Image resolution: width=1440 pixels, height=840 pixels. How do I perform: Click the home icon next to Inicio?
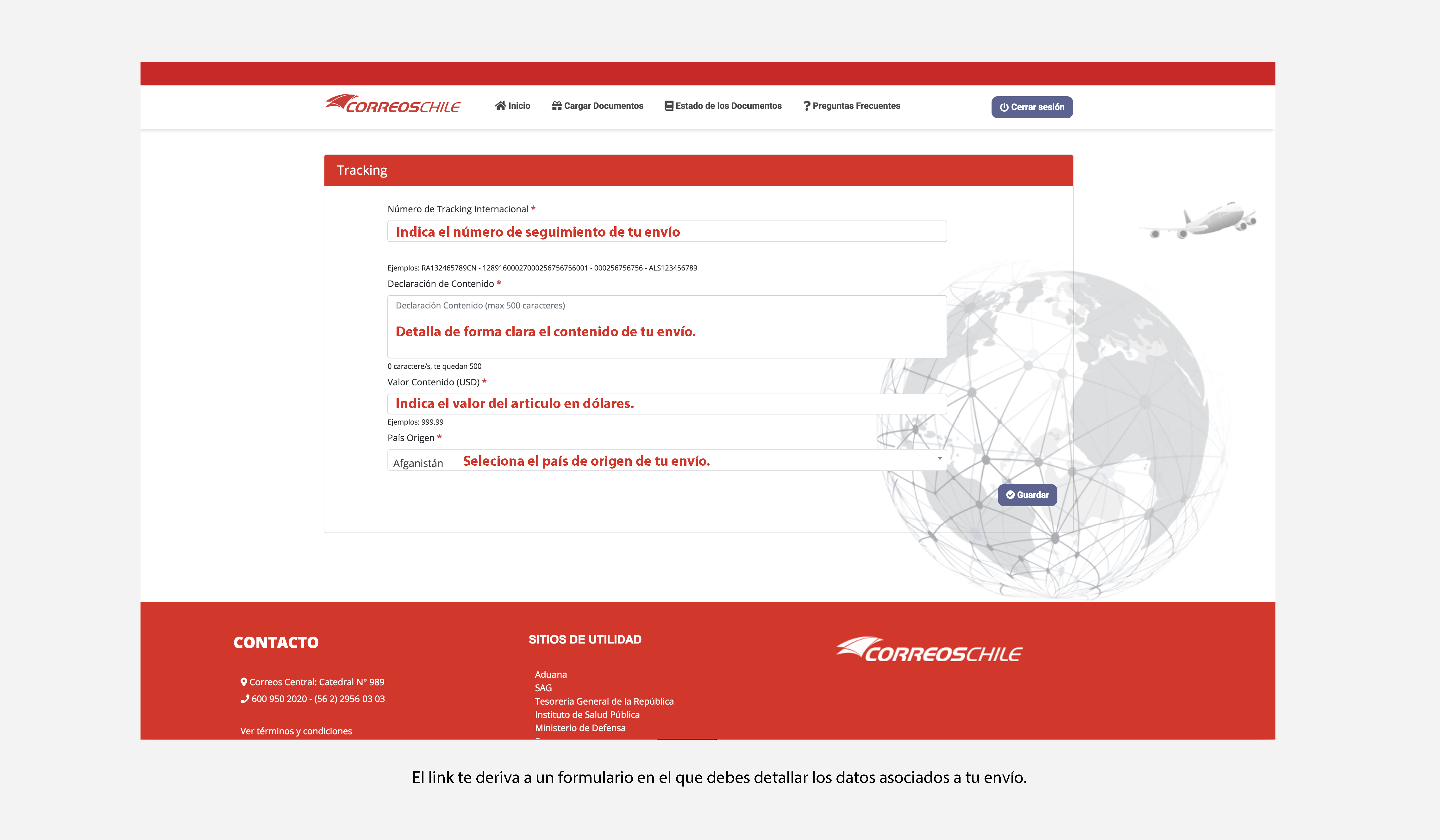pos(500,106)
